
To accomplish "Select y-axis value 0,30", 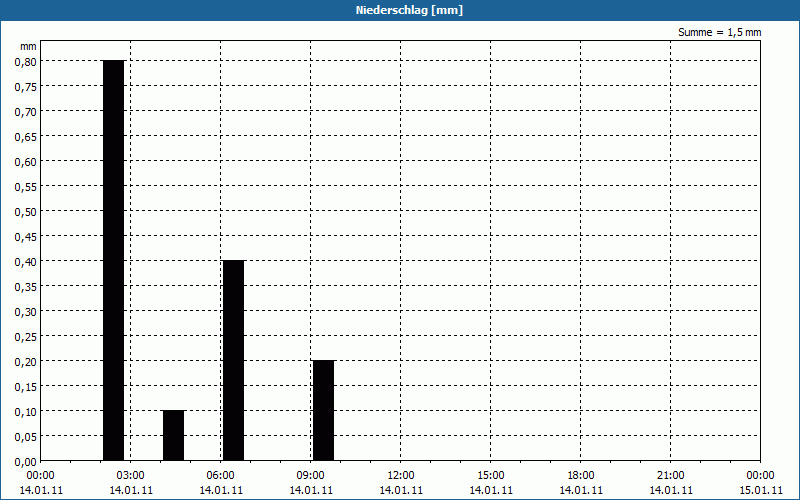I will pyautogui.click(x=26, y=311).
